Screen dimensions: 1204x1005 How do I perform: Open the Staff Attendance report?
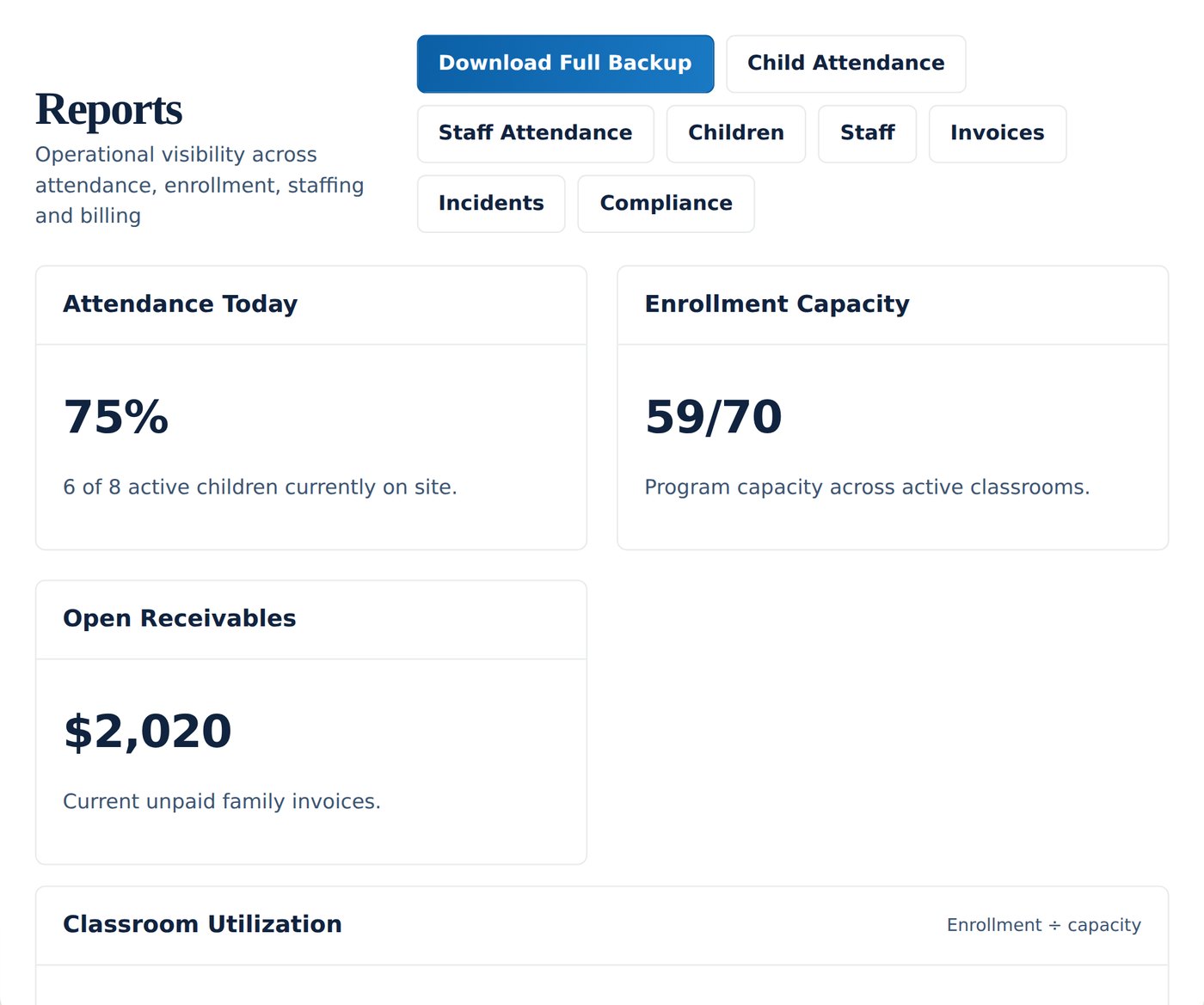[x=535, y=133]
